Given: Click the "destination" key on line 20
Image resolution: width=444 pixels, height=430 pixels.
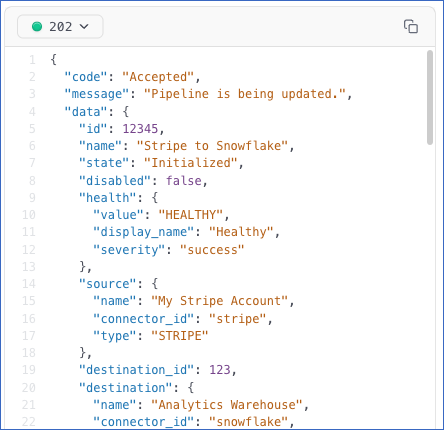Looking at the screenshot, I should point(126,388).
